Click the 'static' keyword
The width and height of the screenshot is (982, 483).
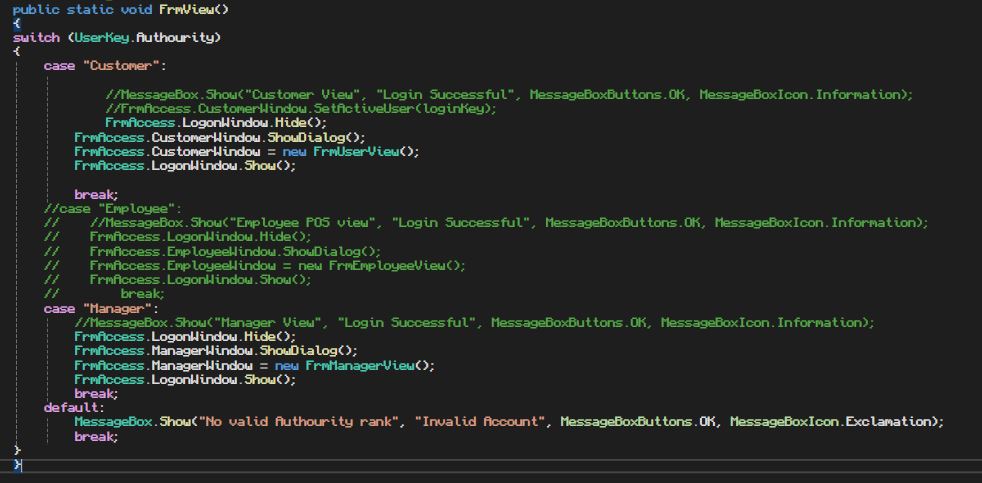coord(90,9)
